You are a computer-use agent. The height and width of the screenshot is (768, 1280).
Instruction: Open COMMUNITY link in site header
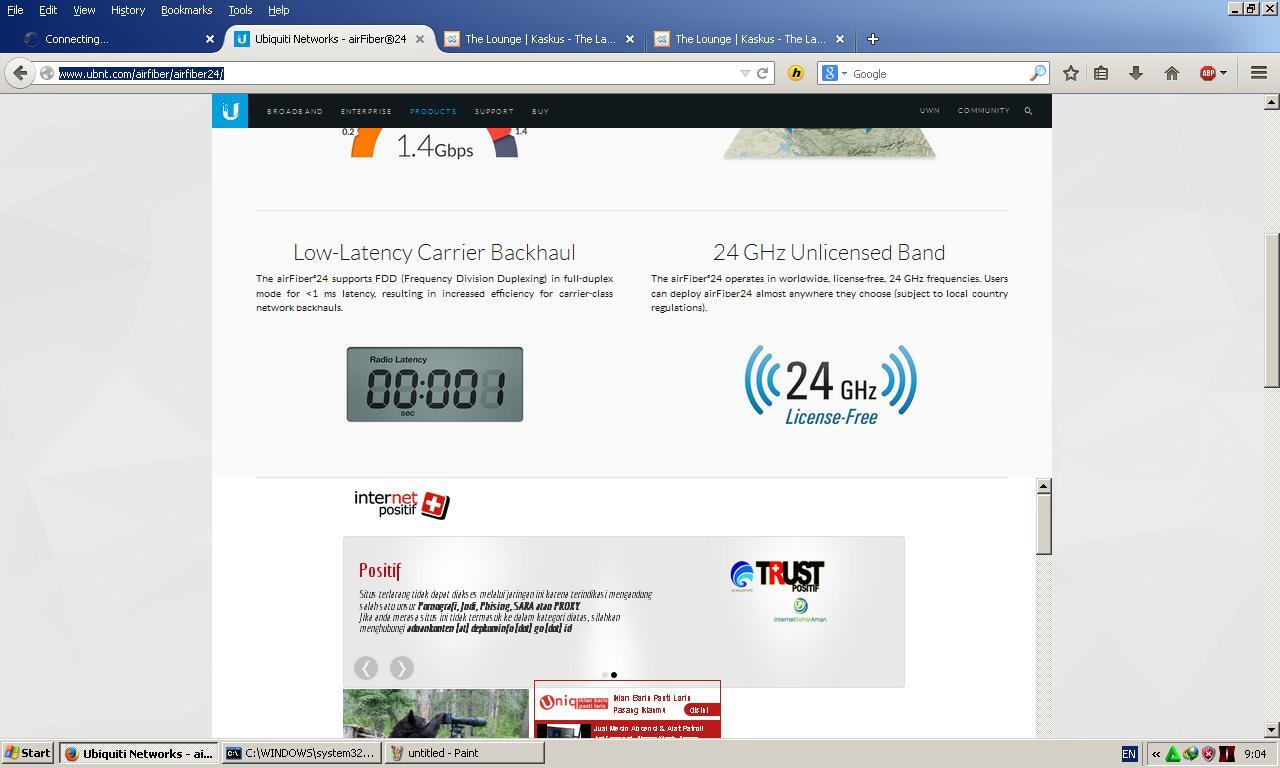pos(984,111)
